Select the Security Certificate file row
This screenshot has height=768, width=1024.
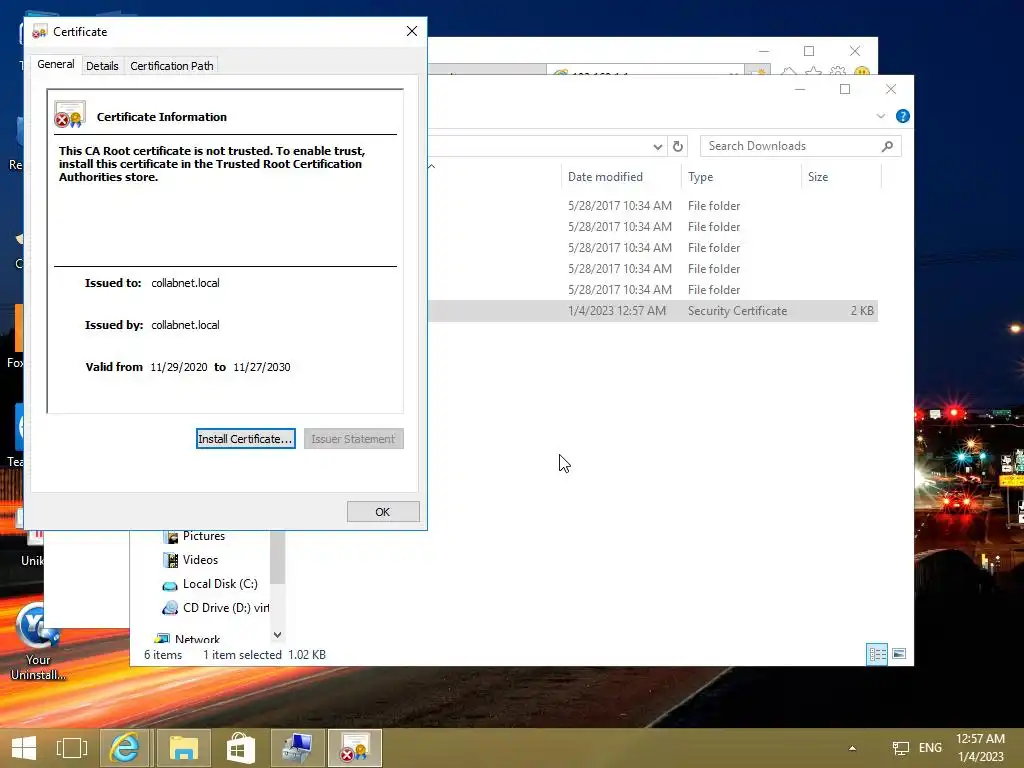(x=653, y=311)
